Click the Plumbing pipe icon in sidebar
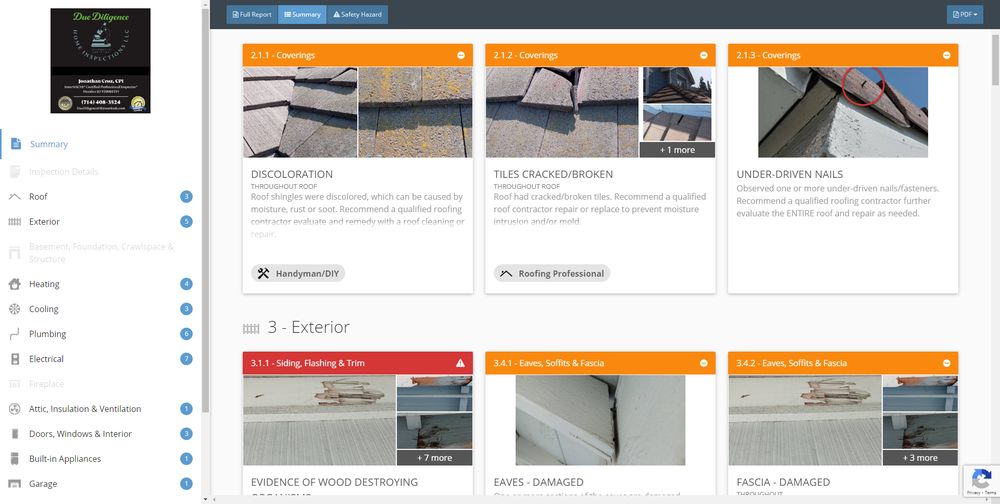 coord(15,334)
